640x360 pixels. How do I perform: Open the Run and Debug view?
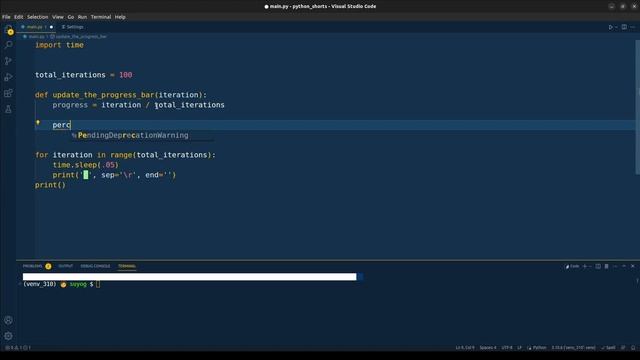[8, 77]
